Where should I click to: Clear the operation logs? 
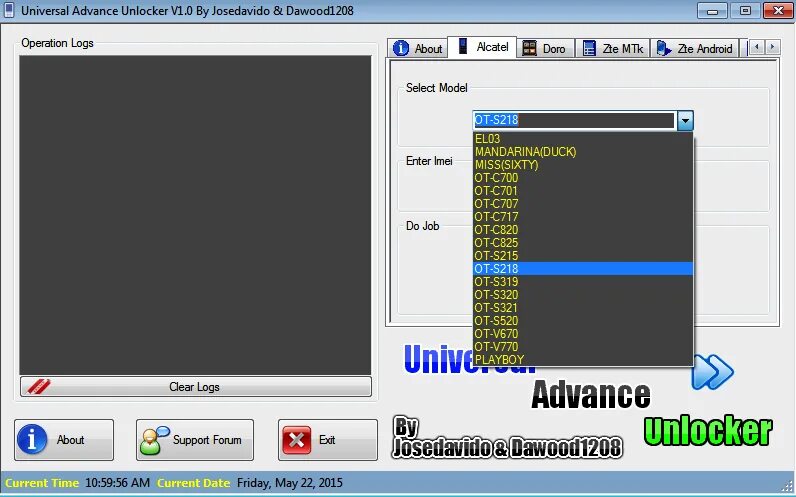196,387
